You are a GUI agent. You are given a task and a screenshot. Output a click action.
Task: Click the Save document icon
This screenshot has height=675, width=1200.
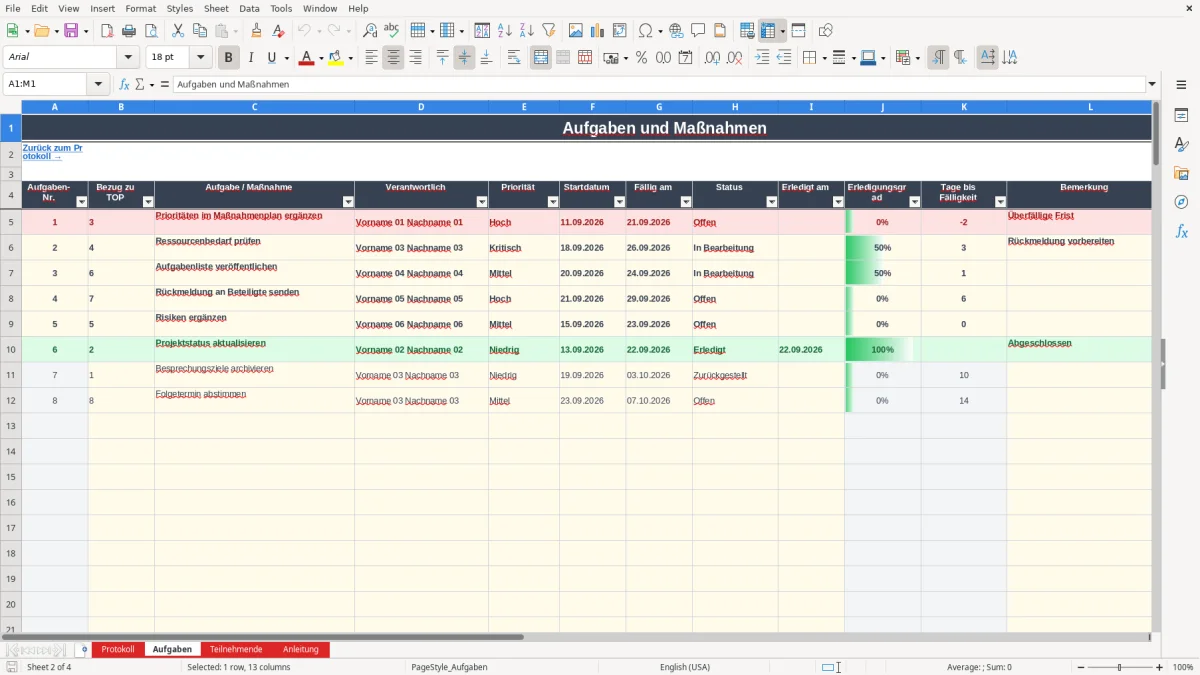coord(71,31)
